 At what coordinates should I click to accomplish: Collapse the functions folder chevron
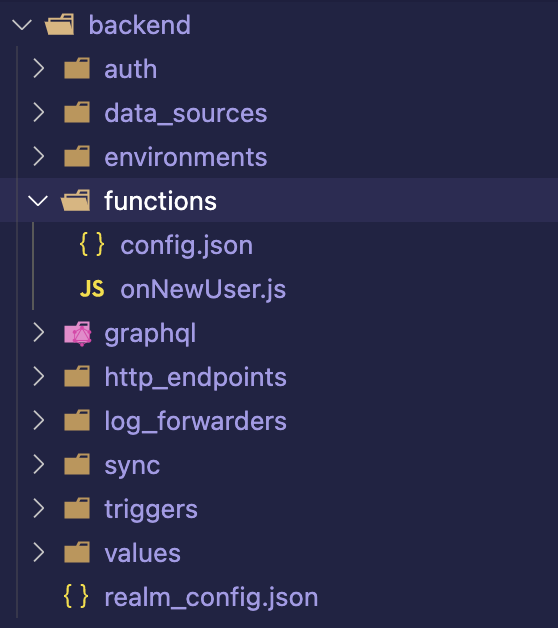tap(38, 201)
